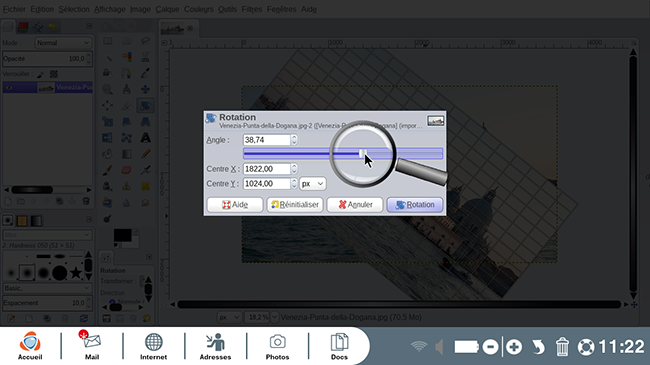Expand the zoom percentage dropdown in status bar
The height and width of the screenshot is (365, 650).
[274, 317]
